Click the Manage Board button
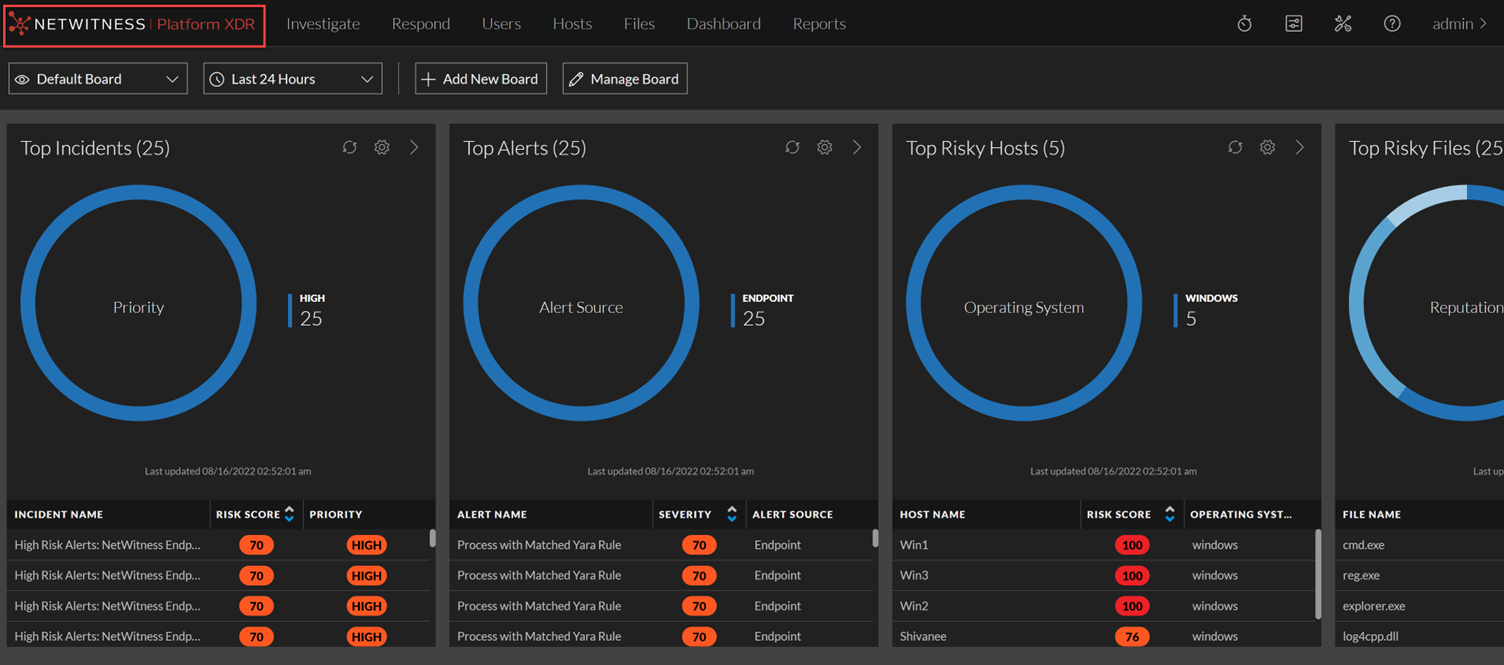The image size is (1504, 665). click(x=625, y=79)
